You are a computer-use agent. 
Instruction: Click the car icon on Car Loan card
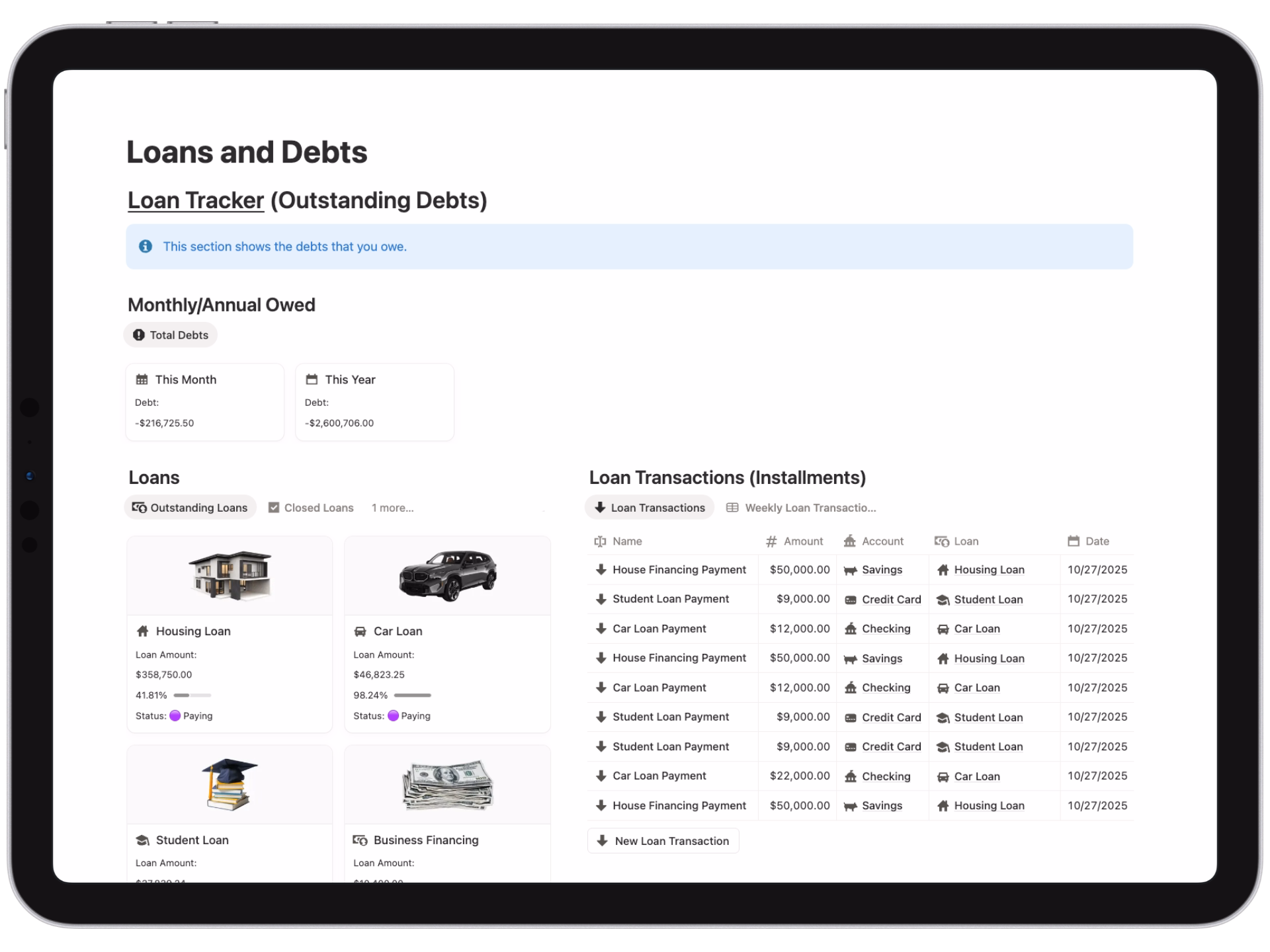(x=360, y=631)
